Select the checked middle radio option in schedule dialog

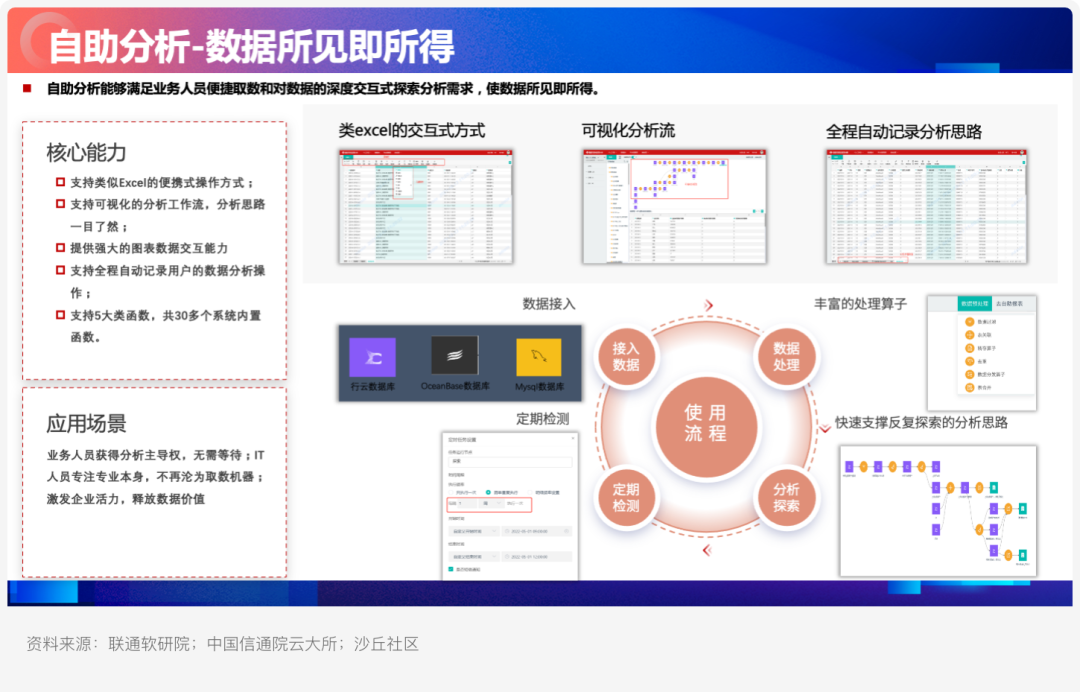pyautogui.click(x=488, y=492)
